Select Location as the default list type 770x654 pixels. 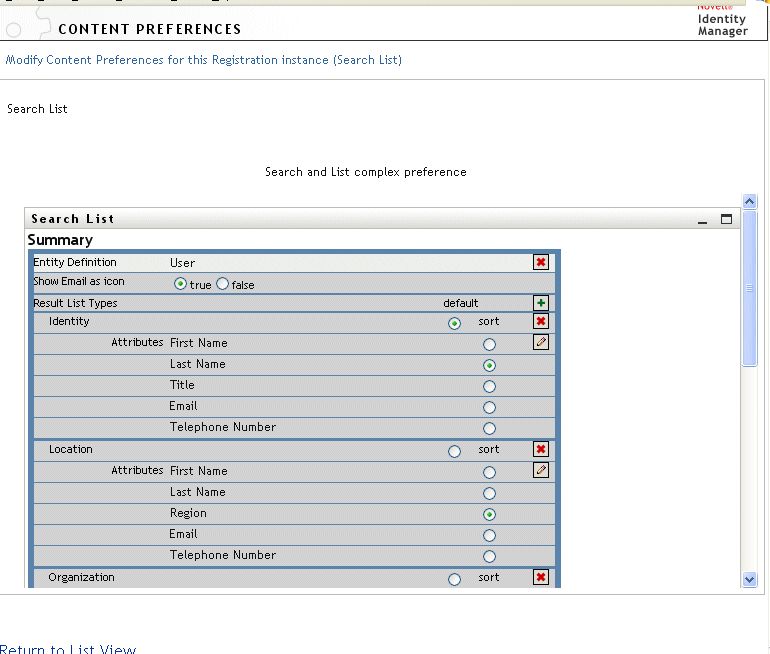(x=454, y=452)
